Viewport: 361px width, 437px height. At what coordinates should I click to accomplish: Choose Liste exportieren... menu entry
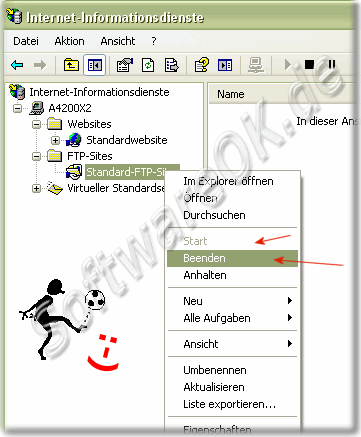coord(232,404)
